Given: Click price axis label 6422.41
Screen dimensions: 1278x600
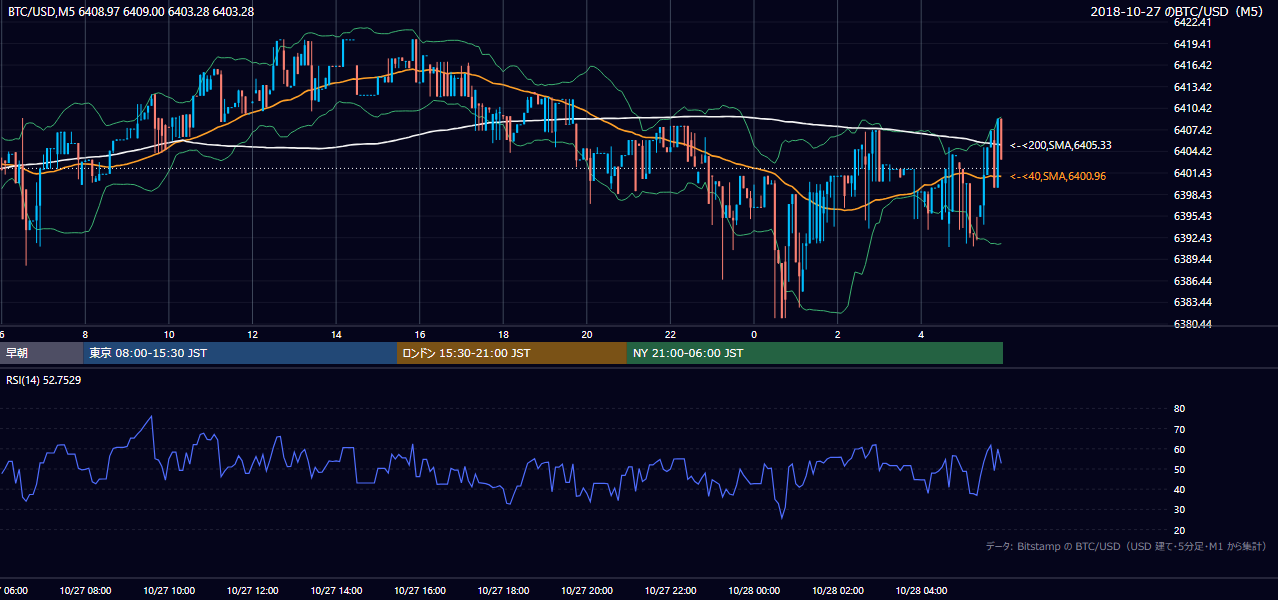Looking at the screenshot, I should 1193,22.
